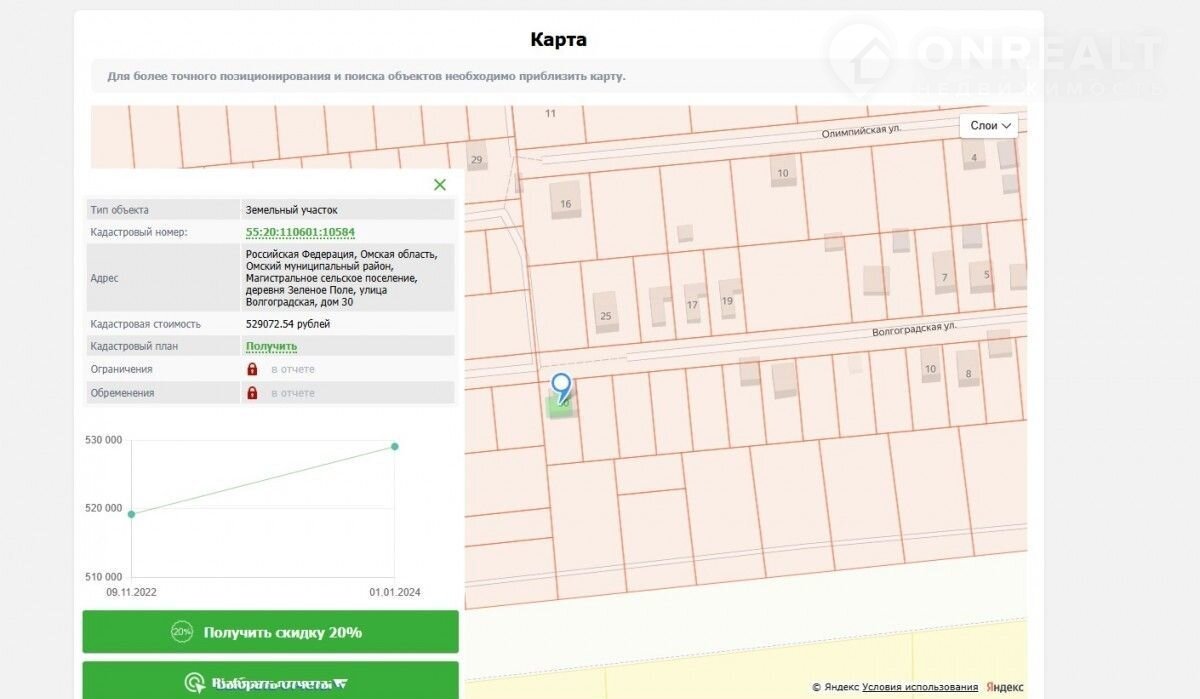Click the ONREALT logo watermark
Screen dimensions: 1200x699
[x=995, y=60]
